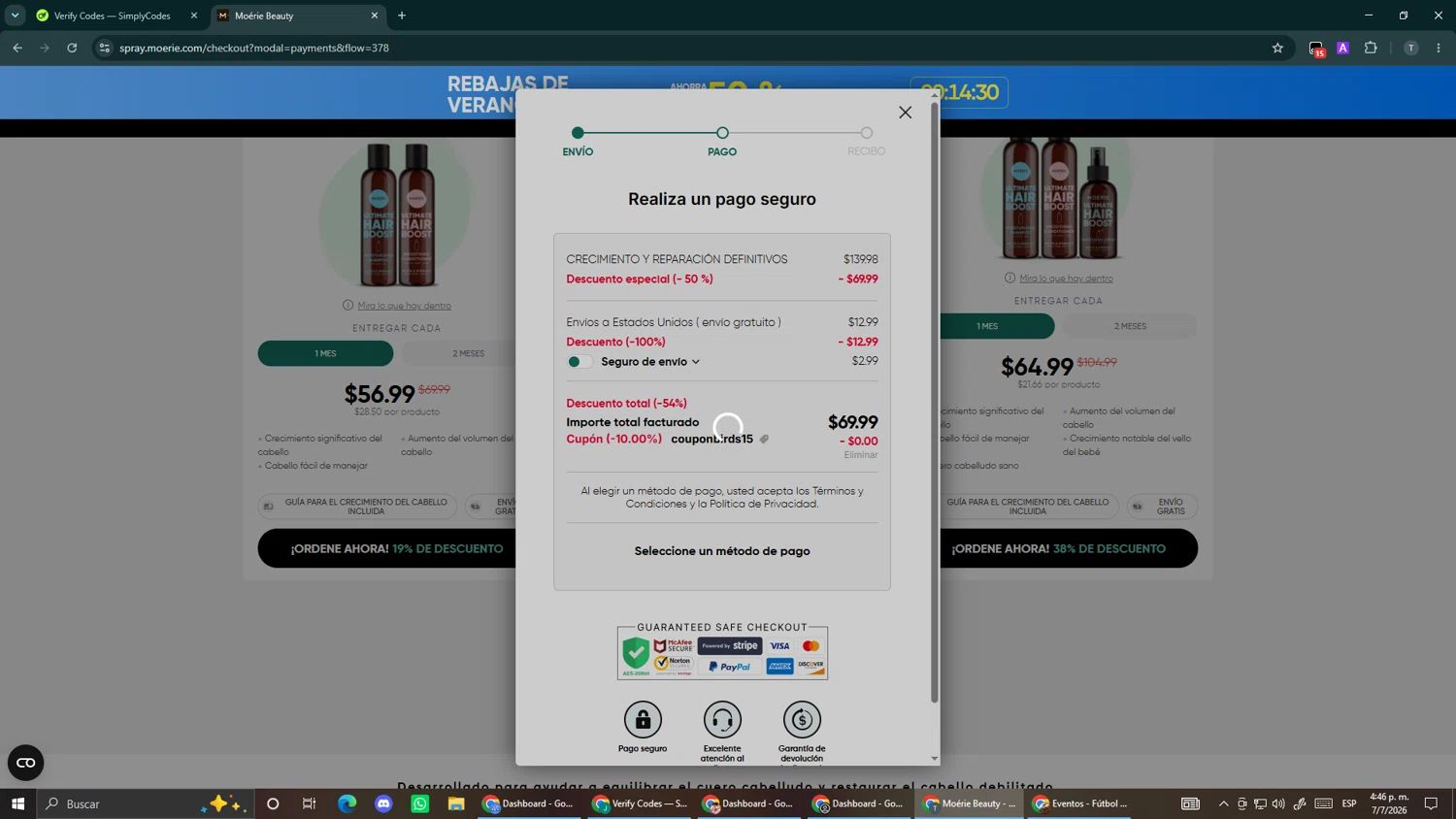Screen dimensions: 1456x819
Task: Close the Verify Codes browser tab
Action: pyautogui.click(x=193, y=16)
